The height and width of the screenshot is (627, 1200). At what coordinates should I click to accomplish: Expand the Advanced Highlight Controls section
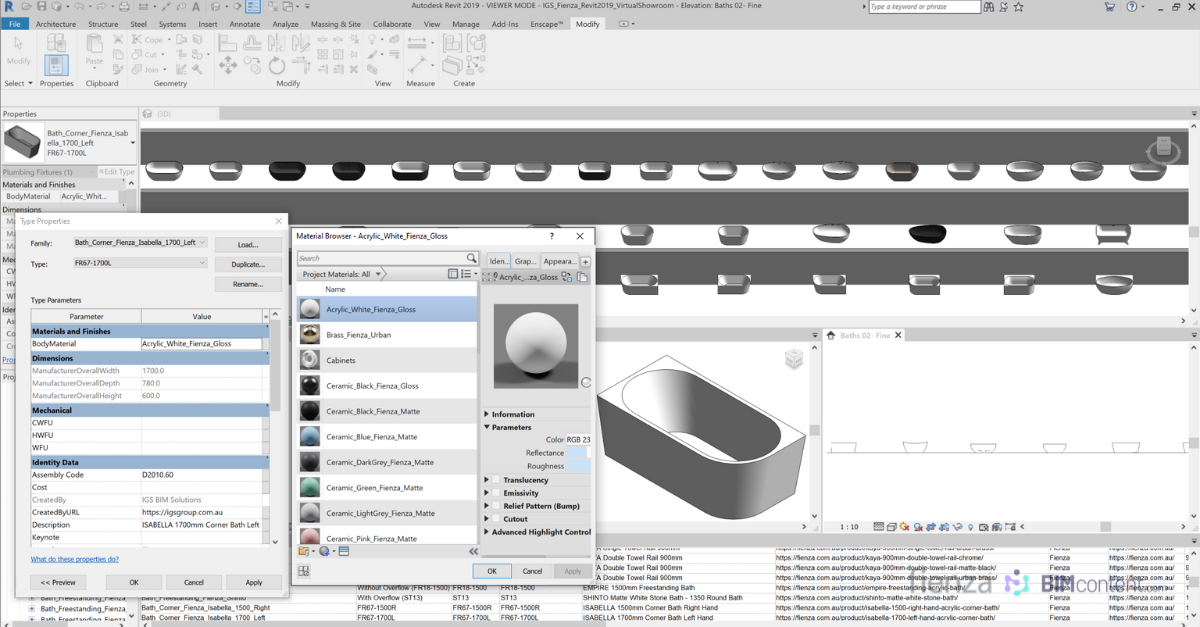(487, 532)
